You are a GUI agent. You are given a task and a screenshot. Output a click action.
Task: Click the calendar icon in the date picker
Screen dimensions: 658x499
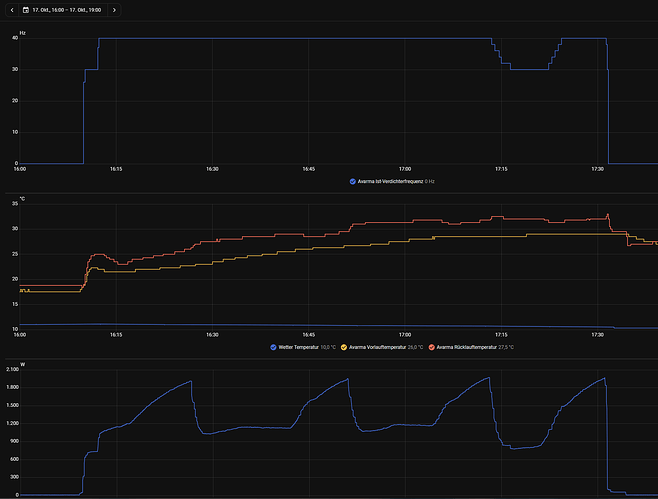[x=26, y=10]
